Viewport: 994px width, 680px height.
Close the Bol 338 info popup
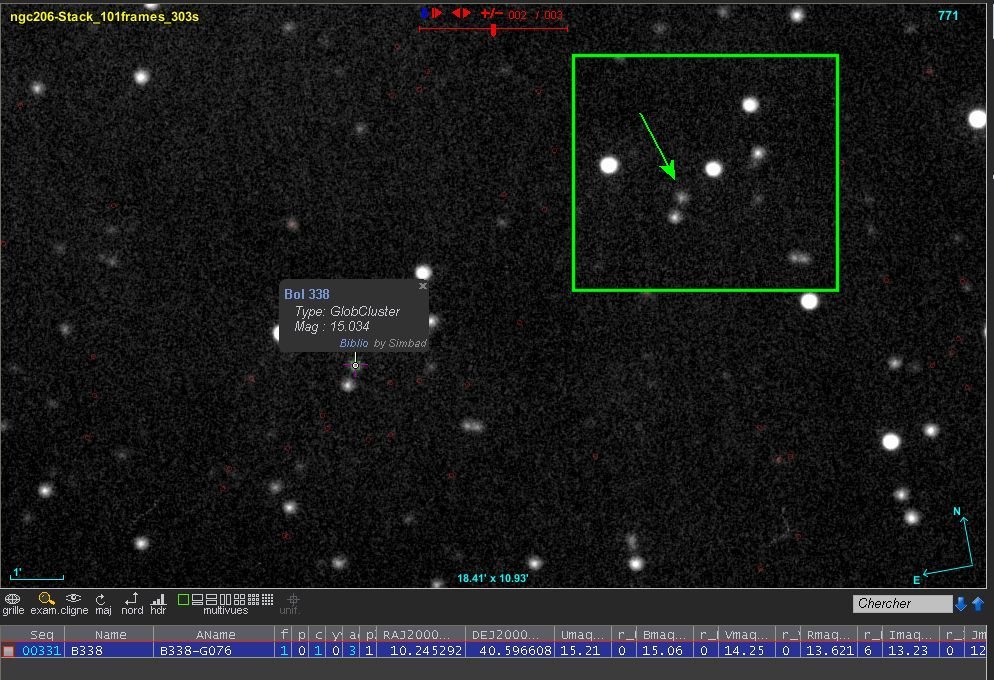pos(422,286)
